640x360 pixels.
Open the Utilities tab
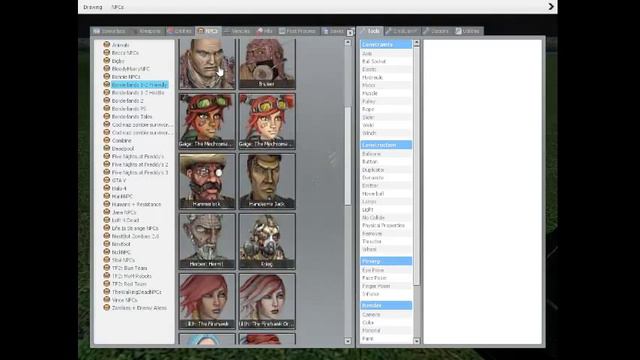(468, 31)
